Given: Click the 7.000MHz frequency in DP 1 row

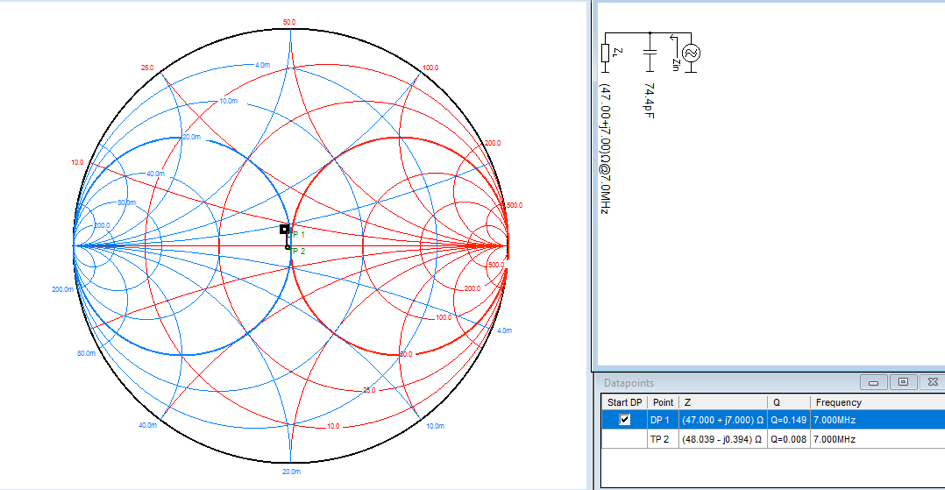Looking at the screenshot, I should [834, 419].
